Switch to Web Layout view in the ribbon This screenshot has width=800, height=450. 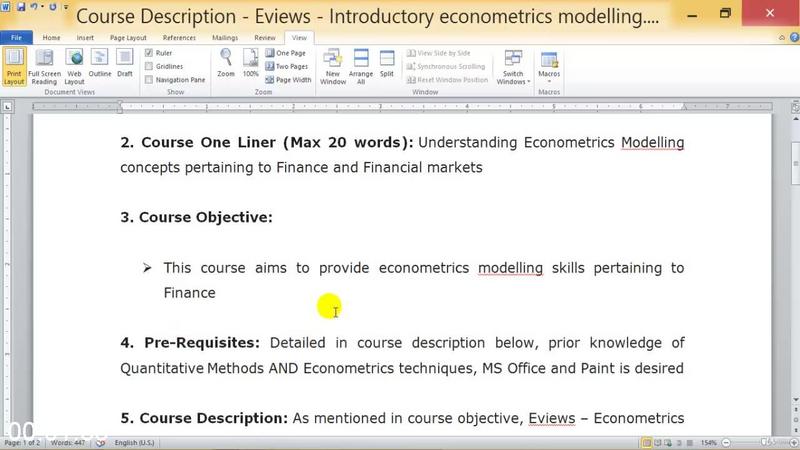click(74, 66)
